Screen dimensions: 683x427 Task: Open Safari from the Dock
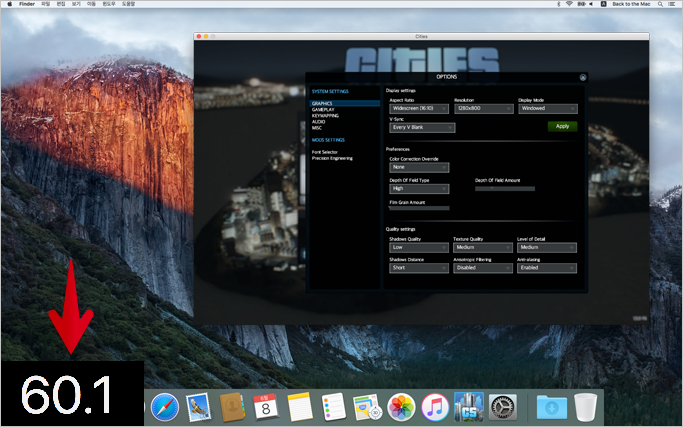point(165,407)
